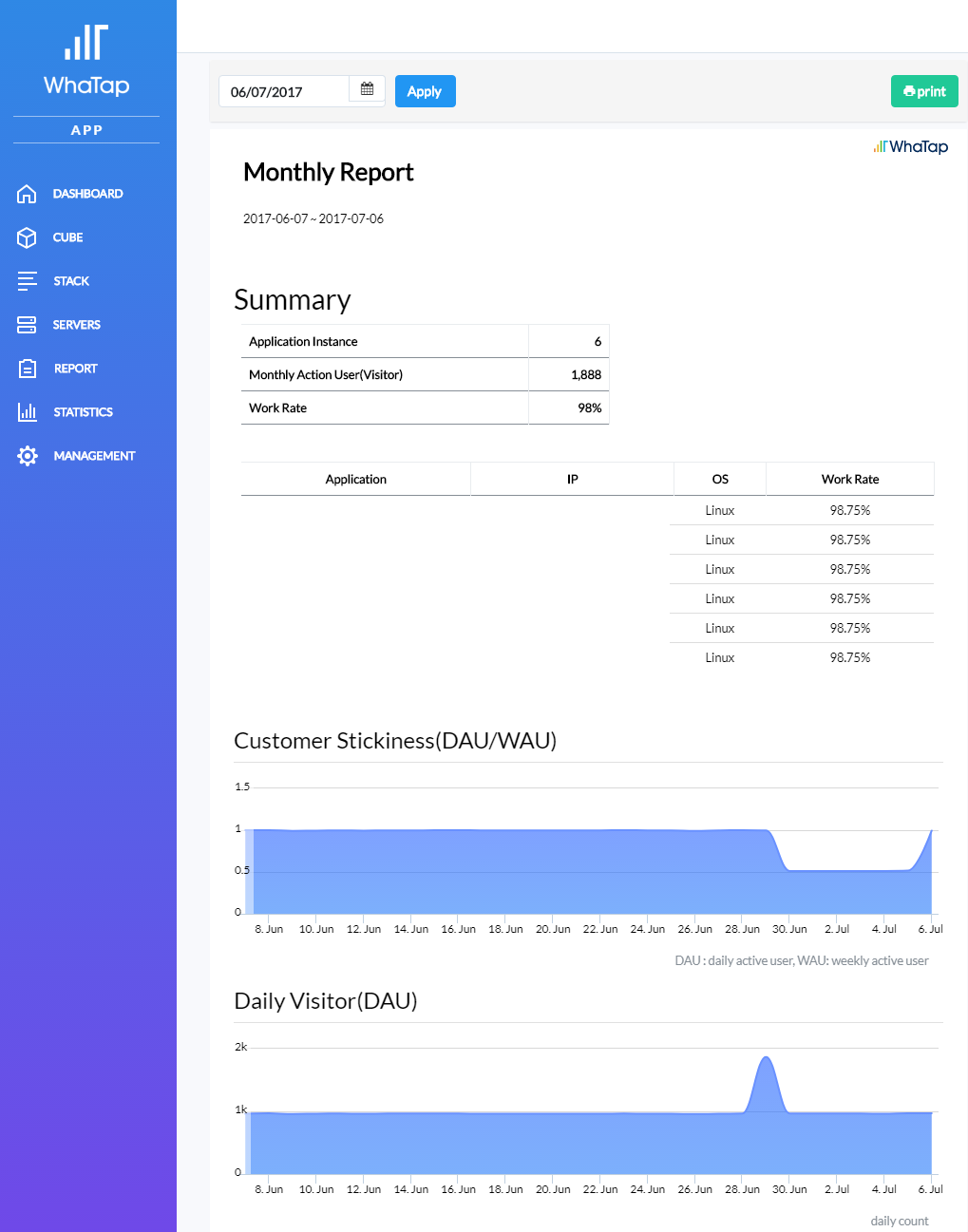Open the Report clipboard icon
This screenshot has width=968, height=1232.
point(27,369)
